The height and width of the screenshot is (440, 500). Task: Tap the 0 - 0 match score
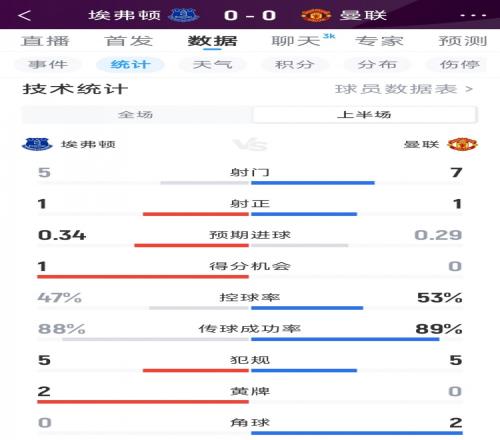point(250,15)
